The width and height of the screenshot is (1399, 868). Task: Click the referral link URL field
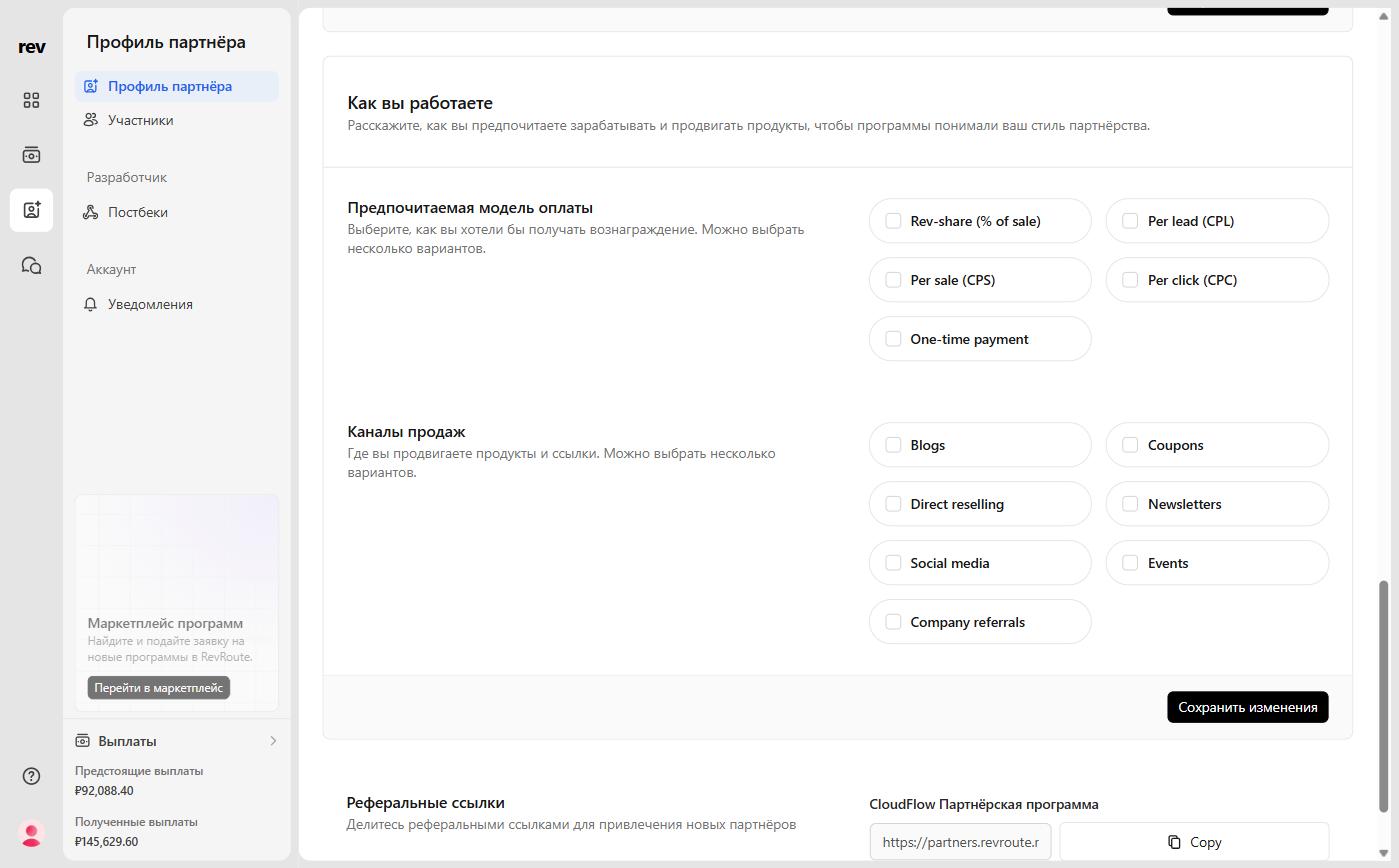pyautogui.click(x=961, y=842)
